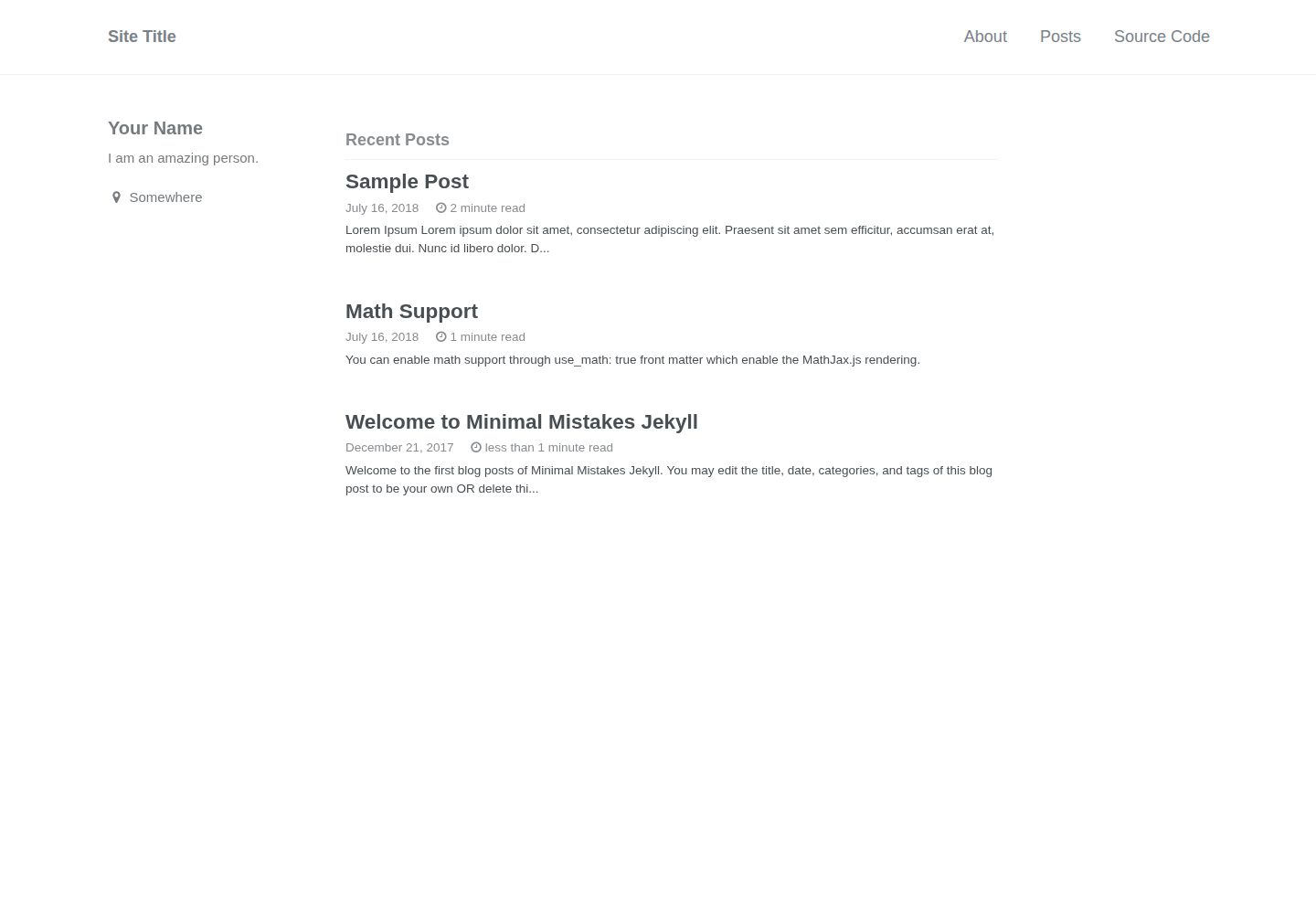1316x914 pixels.
Task: Click the Somewhere location text
Action: pos(165,197)
